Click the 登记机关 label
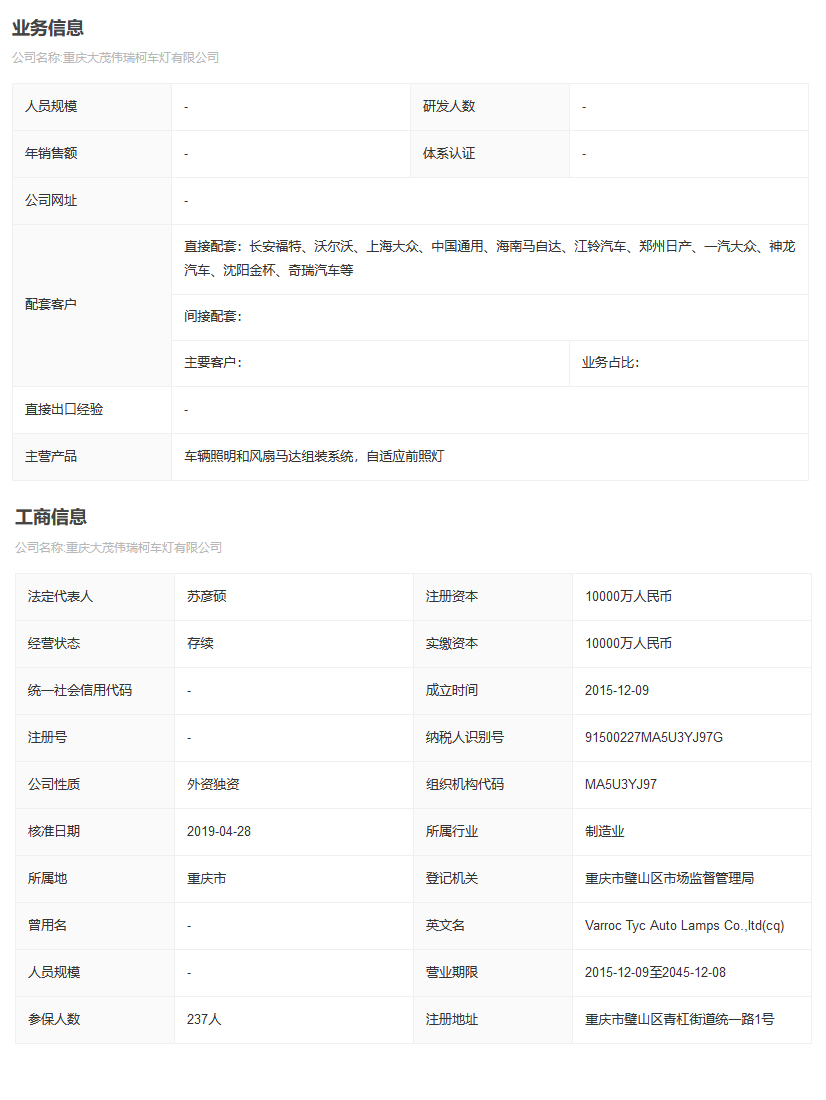826x1100 pixels. [x=451, y=878]
